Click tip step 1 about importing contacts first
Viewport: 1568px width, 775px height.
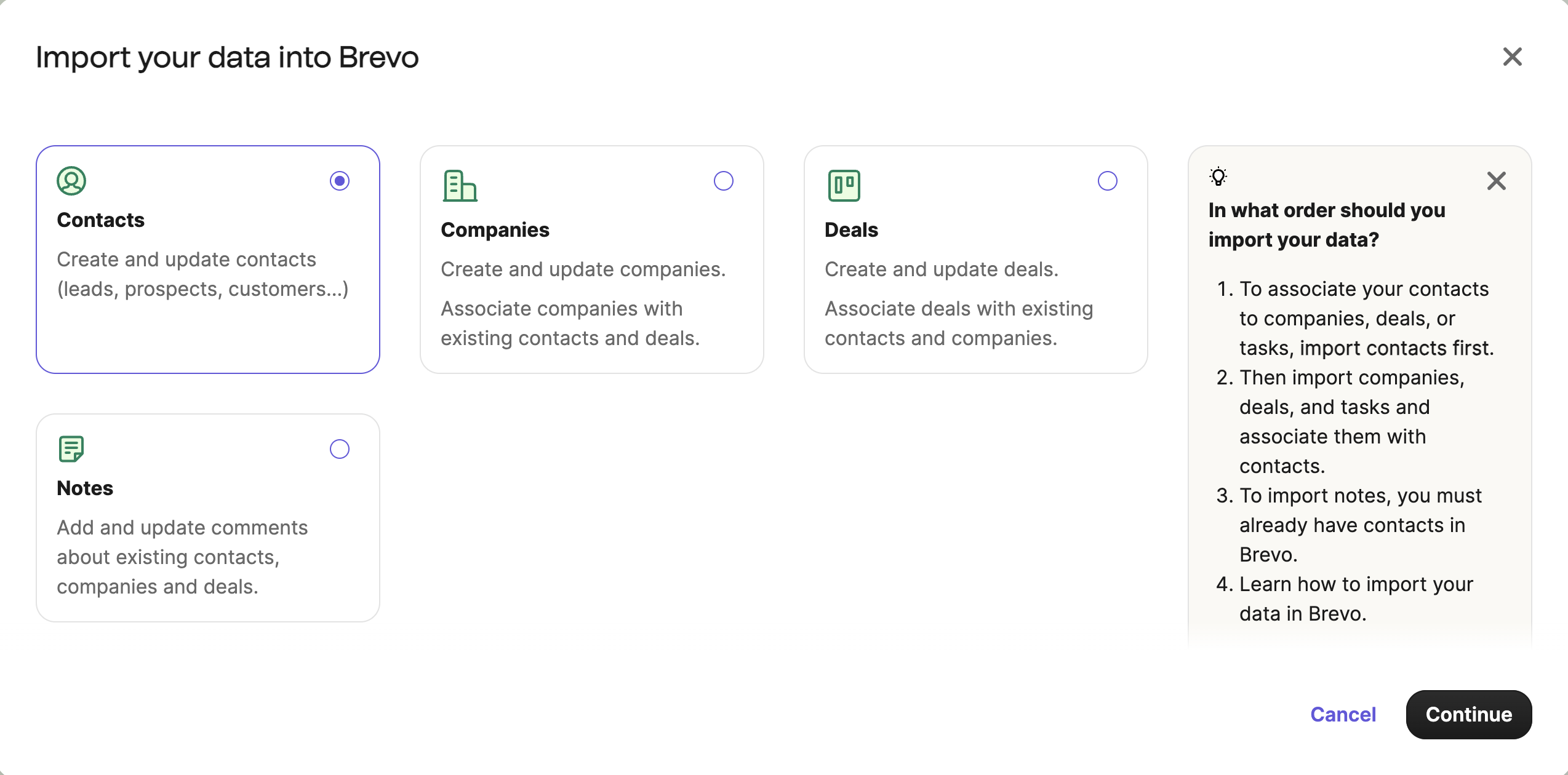click(1366, 319)
